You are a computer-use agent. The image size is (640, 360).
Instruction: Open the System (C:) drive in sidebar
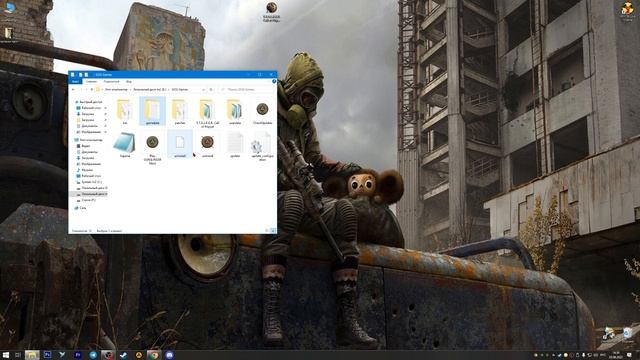click(x=90, y=182)
